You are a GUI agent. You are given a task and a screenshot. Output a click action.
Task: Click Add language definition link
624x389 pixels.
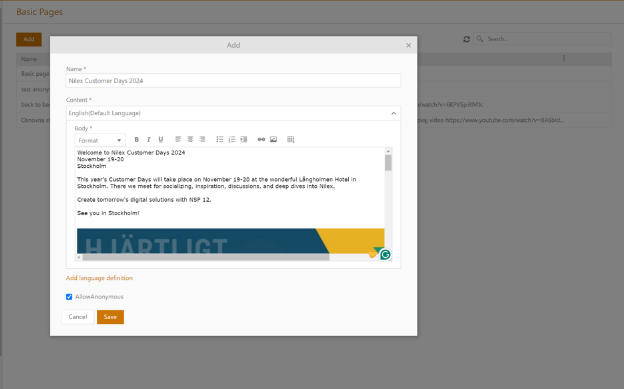click(99, 278)
